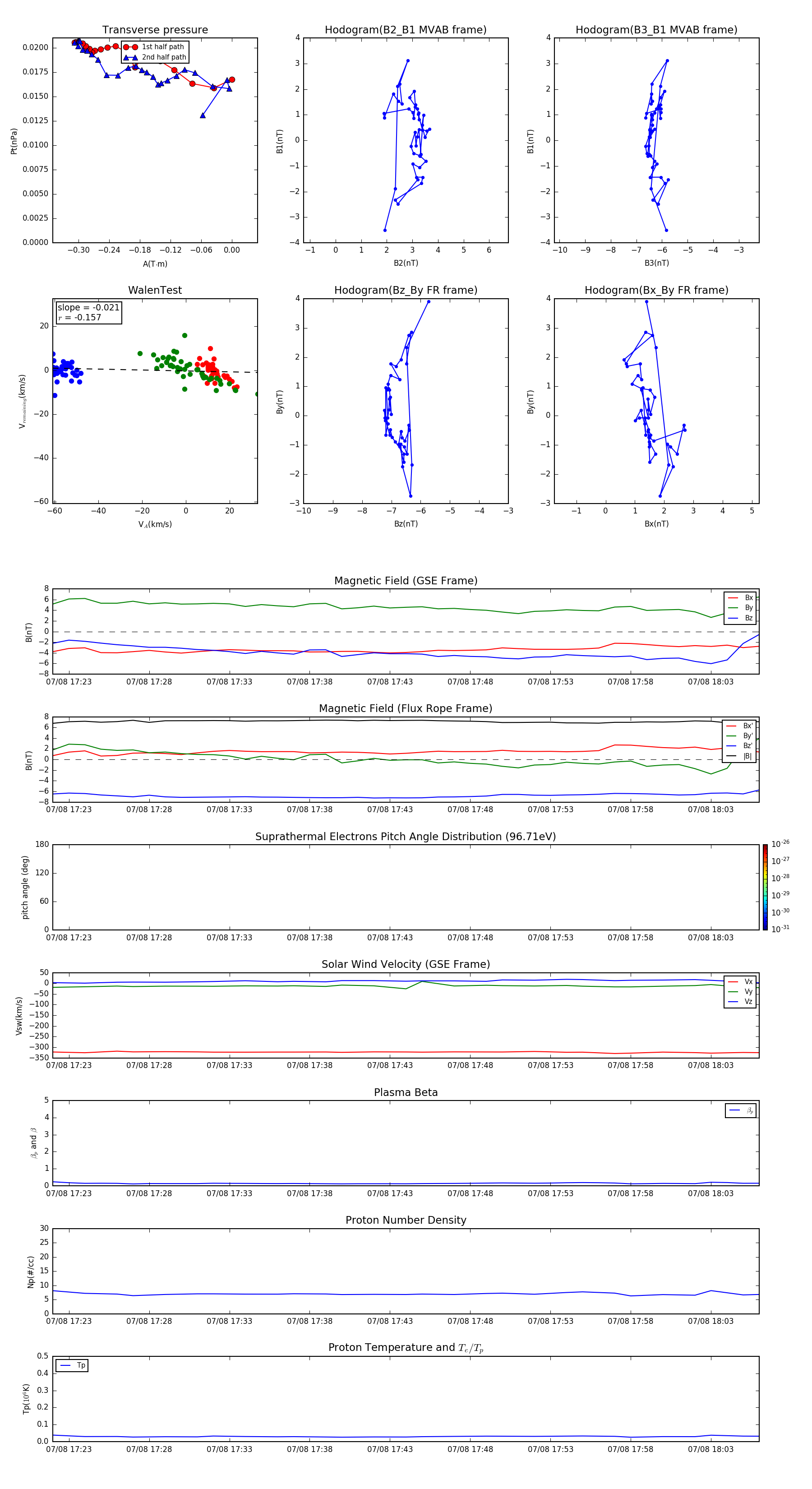Click the "Plasma Beta" panel title
Image resolution: width=812 pixels, height=1489 pixels.
point(406,1093)
